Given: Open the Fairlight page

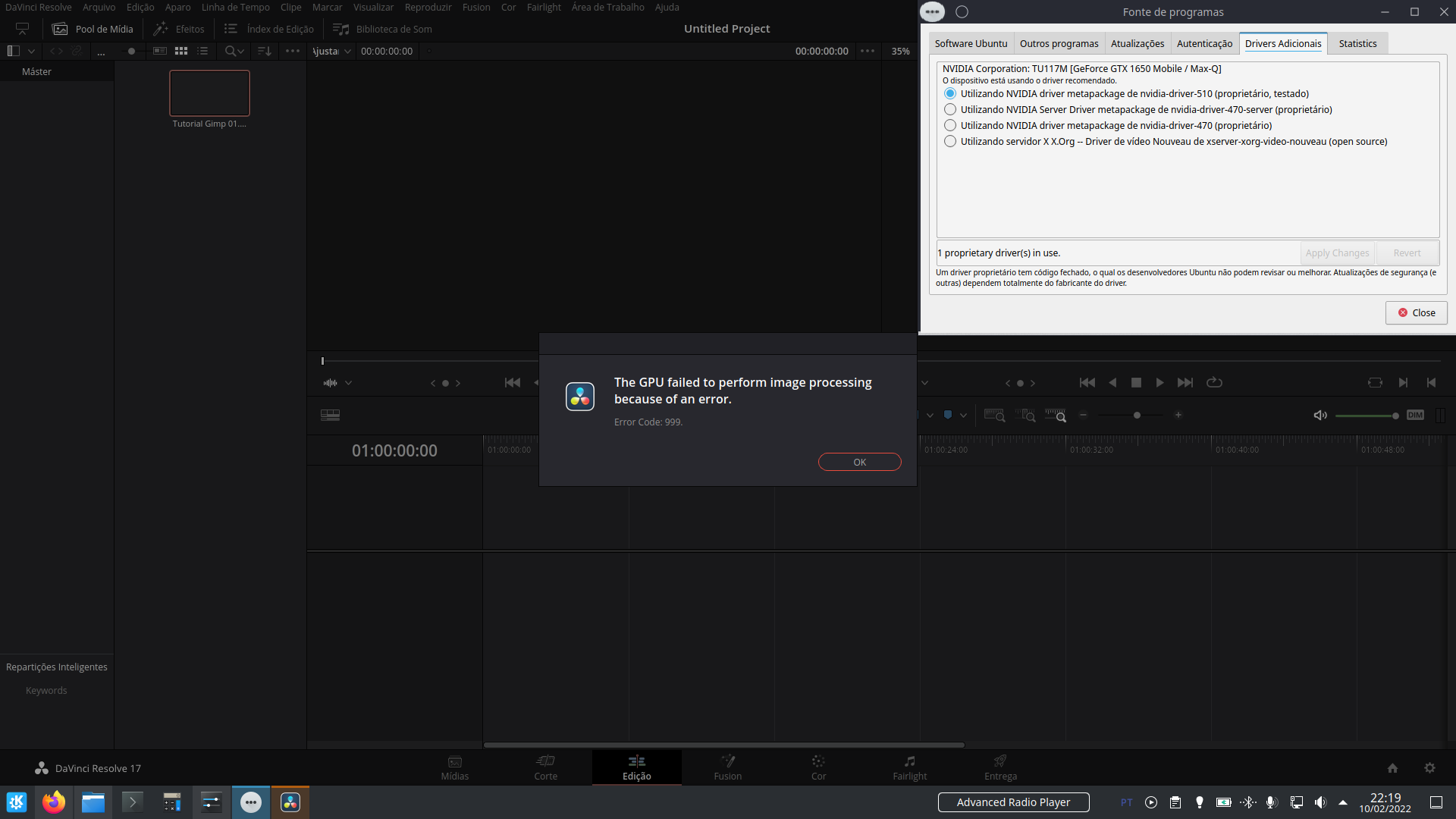Looking at the screenshot, I should [910, 767].
